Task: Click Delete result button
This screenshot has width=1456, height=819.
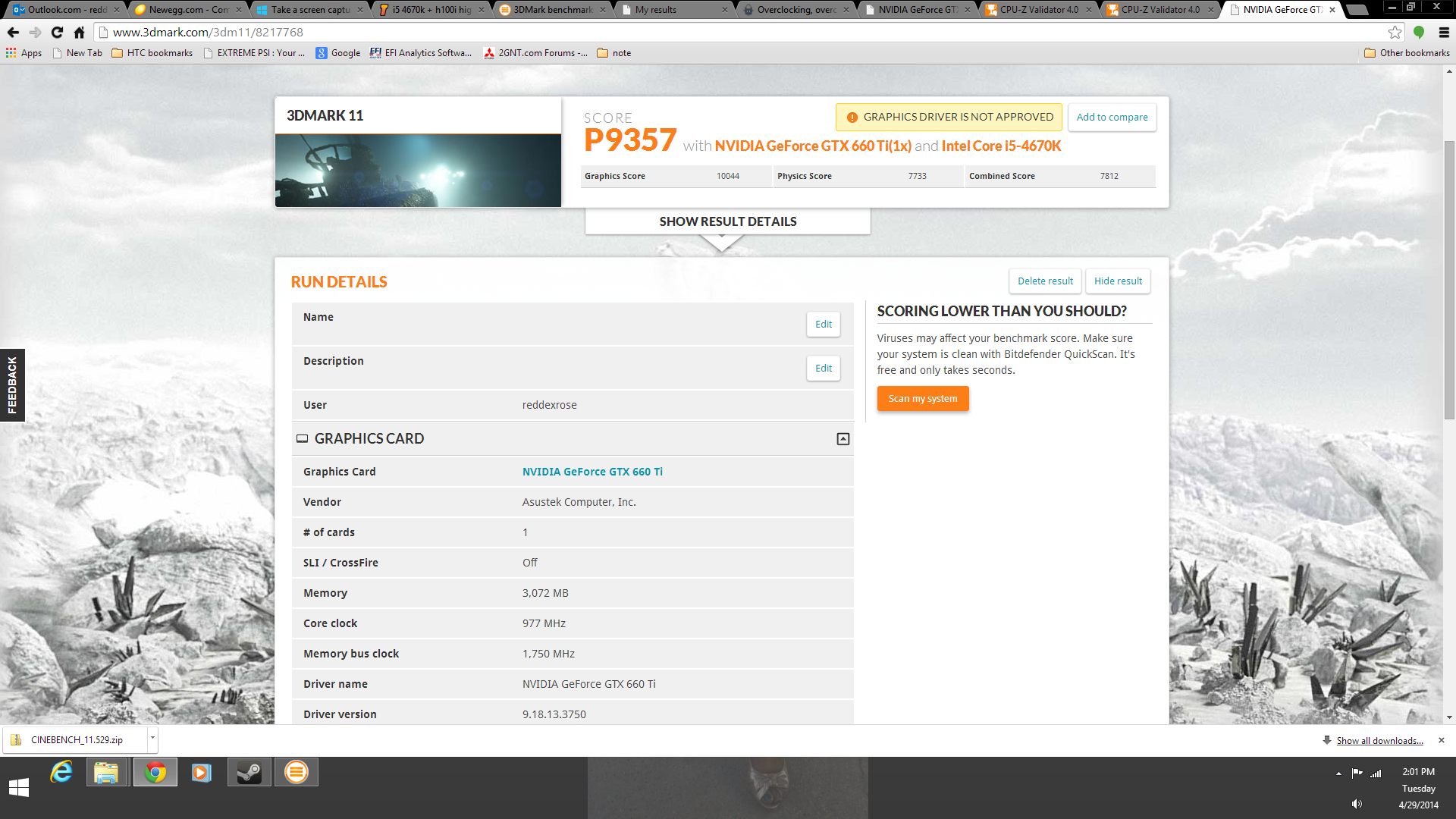Action: (1045, 281)
